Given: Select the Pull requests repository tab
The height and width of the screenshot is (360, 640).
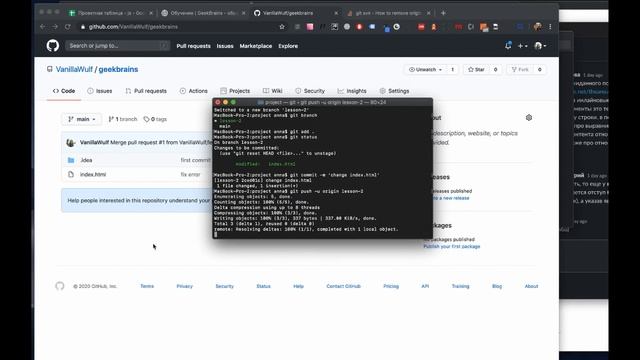Looking at the screenshot, I should [x=146, y=91].
